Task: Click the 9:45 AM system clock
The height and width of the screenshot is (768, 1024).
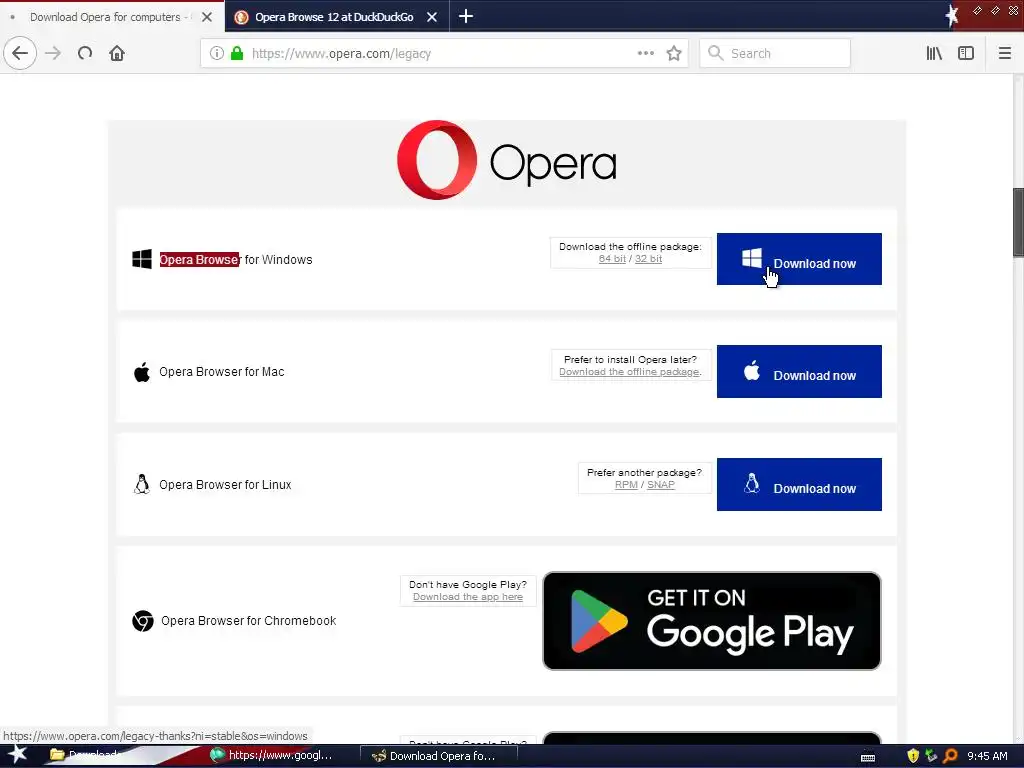Action: (987, 756)
